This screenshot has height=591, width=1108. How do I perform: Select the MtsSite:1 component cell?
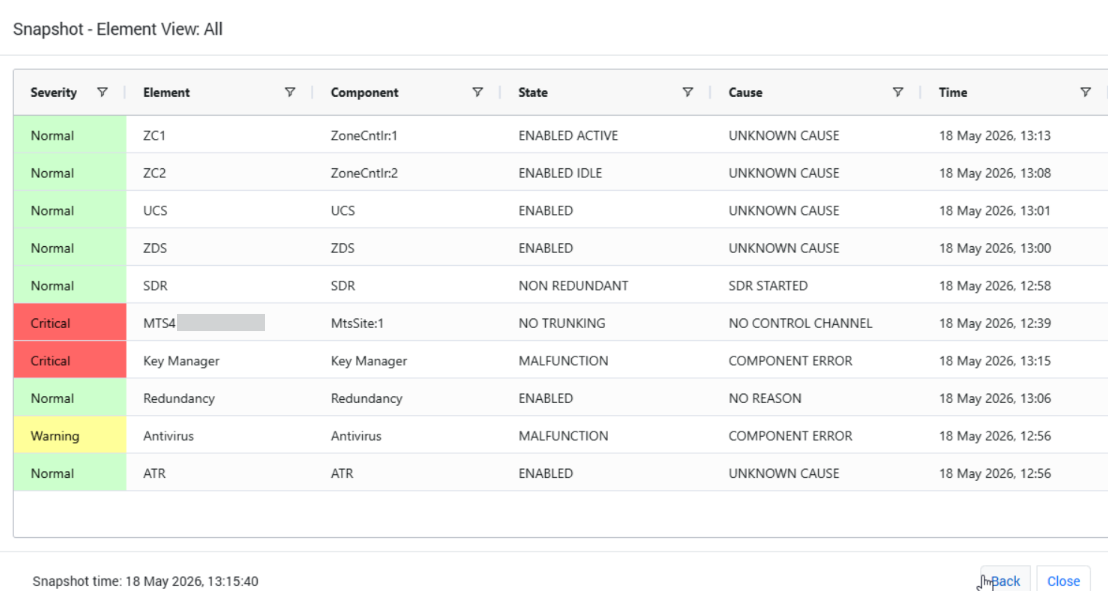(407, 323)
